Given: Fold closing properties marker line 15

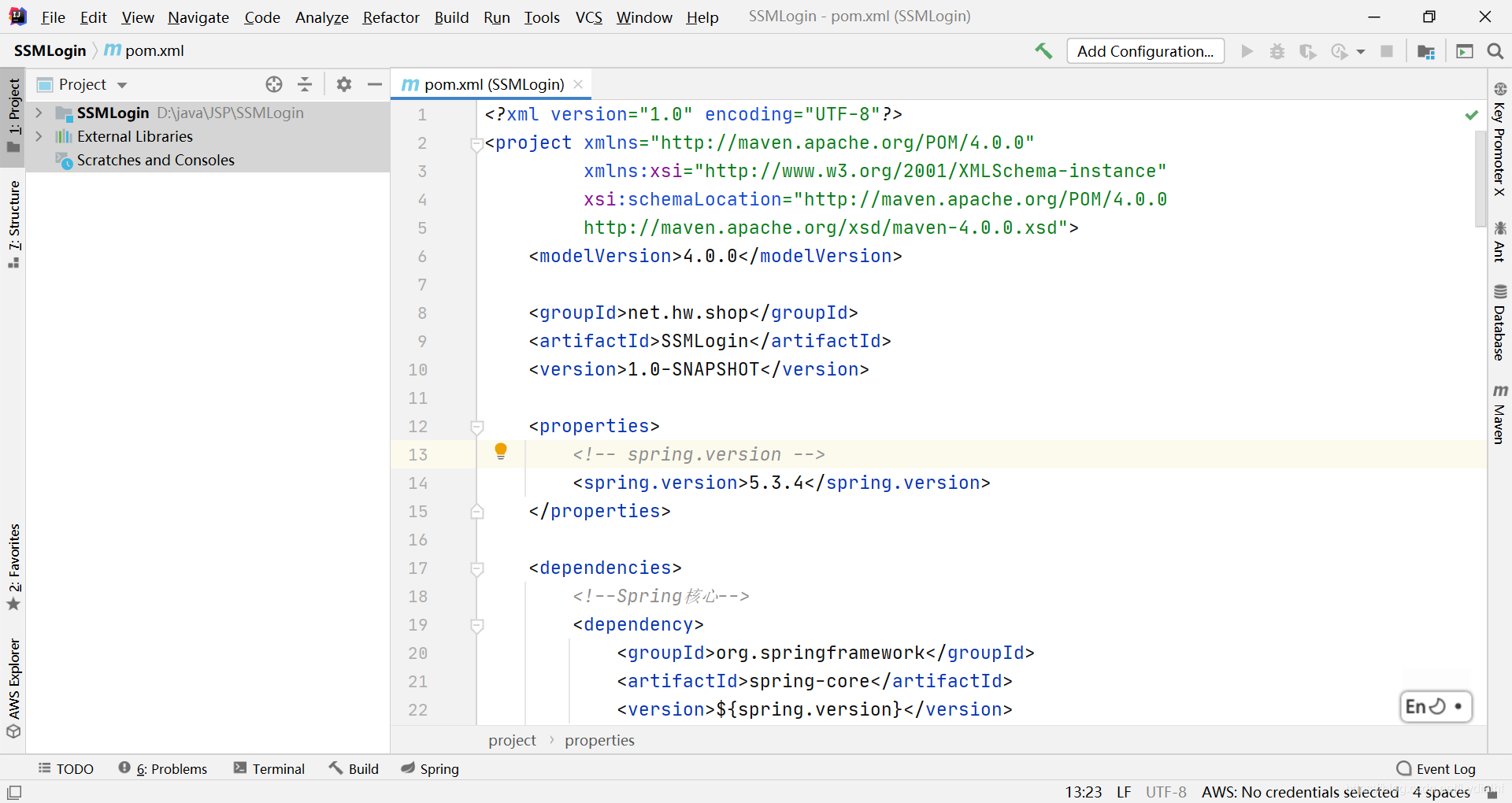Looking at the screenshot, I should pos(476,512).
